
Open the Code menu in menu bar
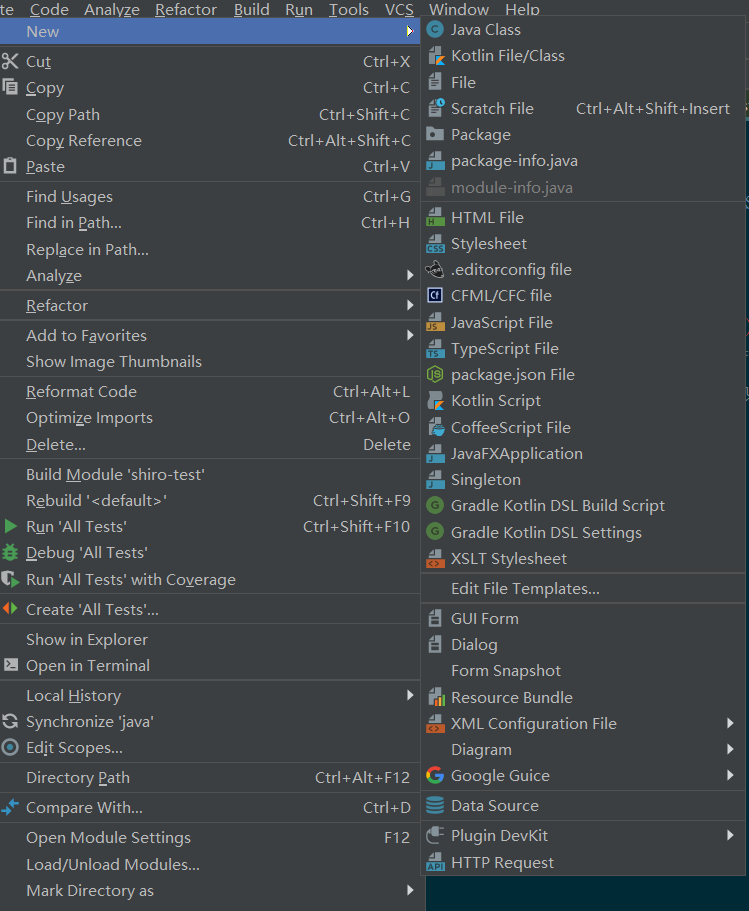49,9
